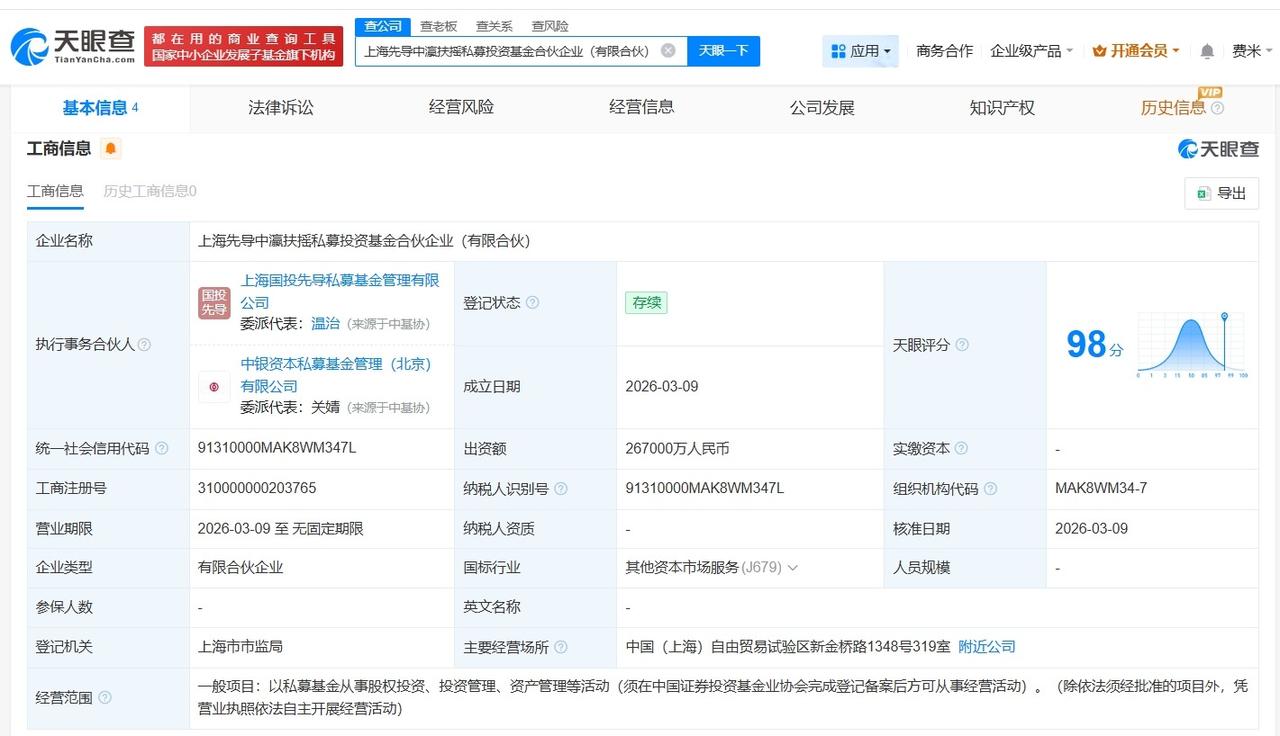The image size is (1280, 736).
Task: Switch to the 法律诉讼 tab
Action: (280, 107)
